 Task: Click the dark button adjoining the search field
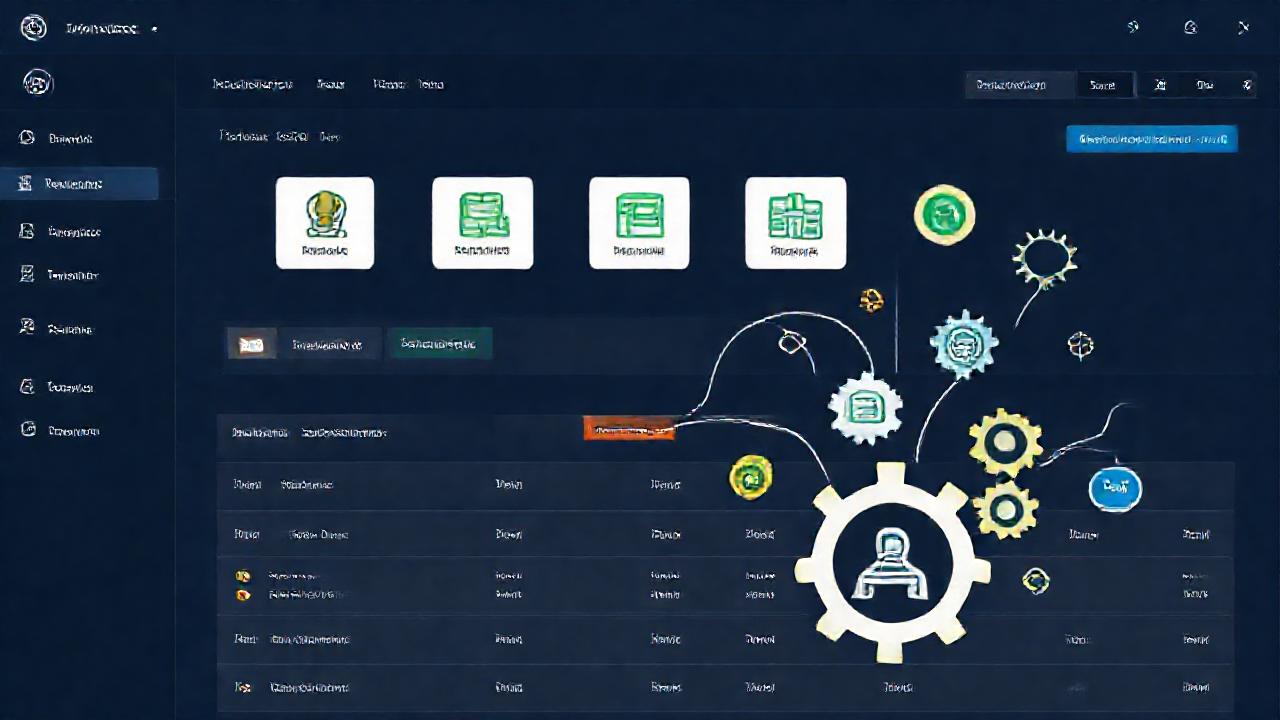1104,86
